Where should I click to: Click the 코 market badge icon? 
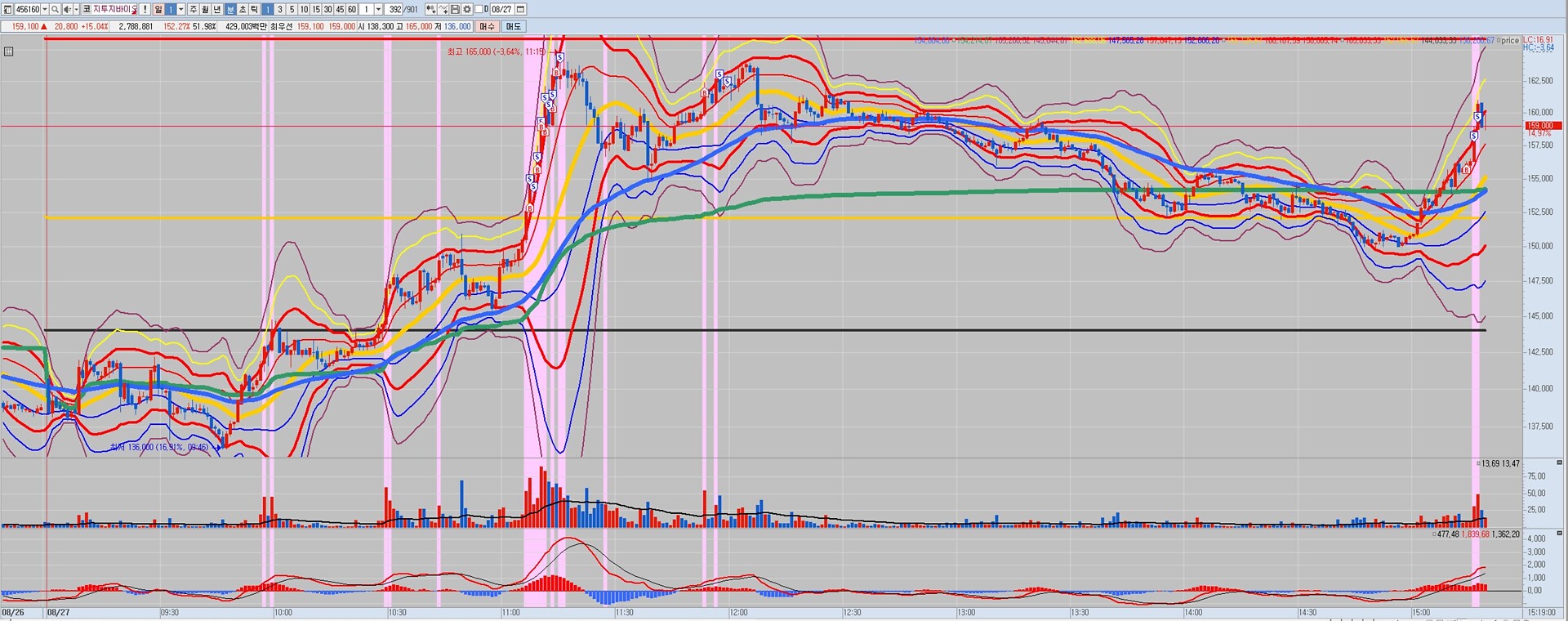click(86, 9)
